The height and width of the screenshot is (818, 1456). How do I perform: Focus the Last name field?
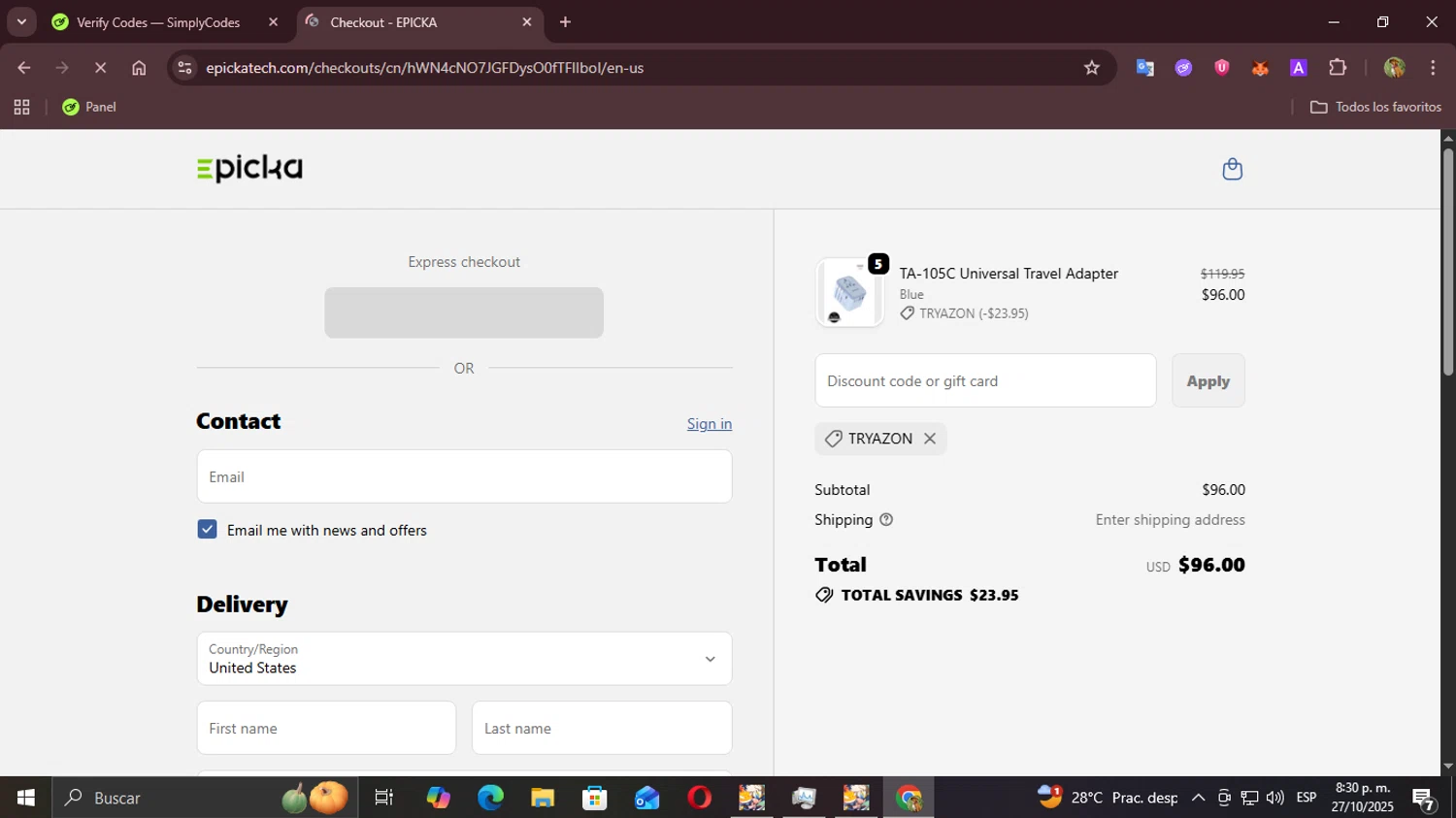[602, 728]
